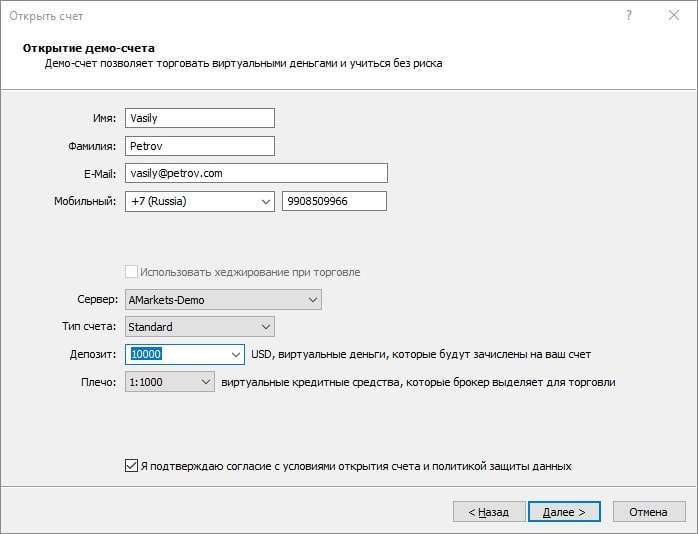Close the Открыть счет dialog

coord(674,16)
